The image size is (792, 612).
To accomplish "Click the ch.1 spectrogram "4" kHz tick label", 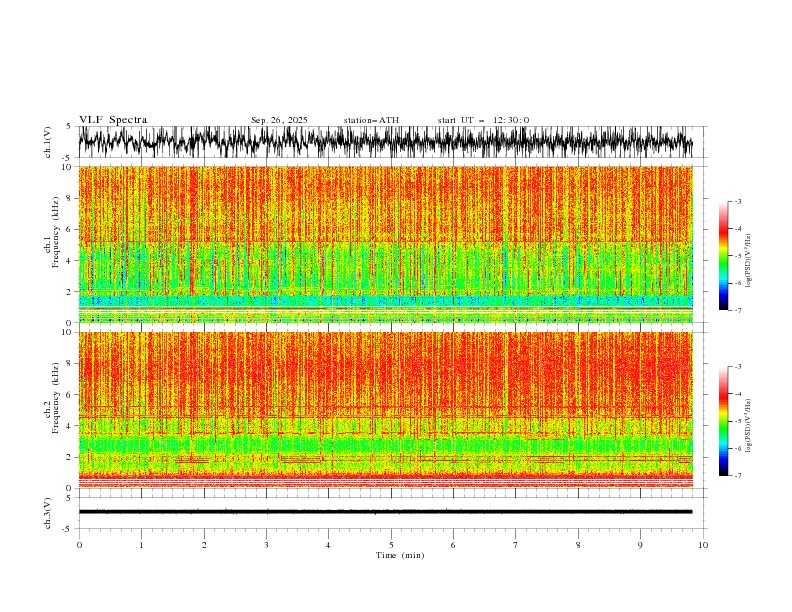I will pyautogui.click(x=69, y=261).
